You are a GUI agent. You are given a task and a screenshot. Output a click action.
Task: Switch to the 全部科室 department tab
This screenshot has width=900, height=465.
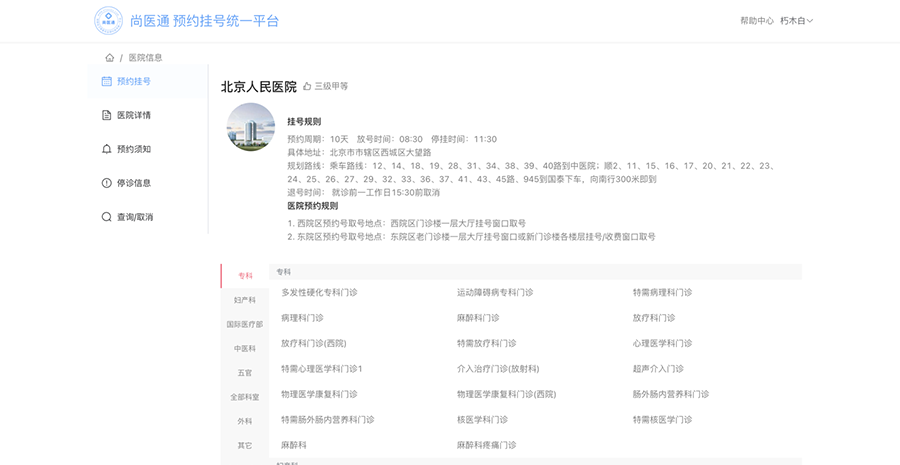click(x=245, y=397)
